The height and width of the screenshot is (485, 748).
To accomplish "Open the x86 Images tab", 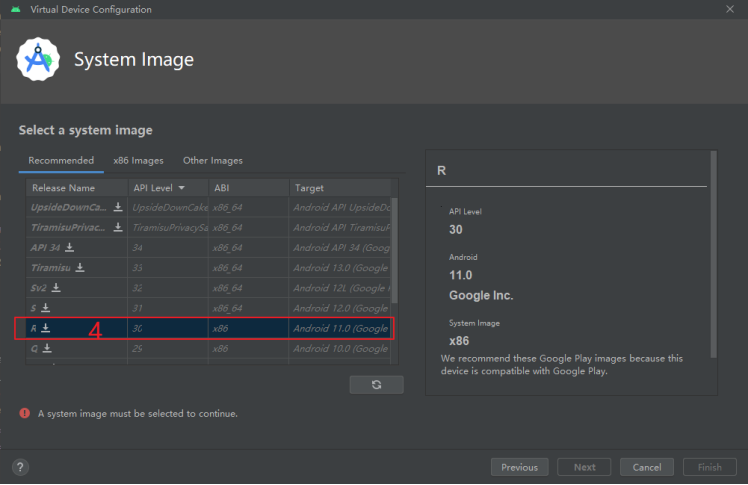I will (138, 161).
